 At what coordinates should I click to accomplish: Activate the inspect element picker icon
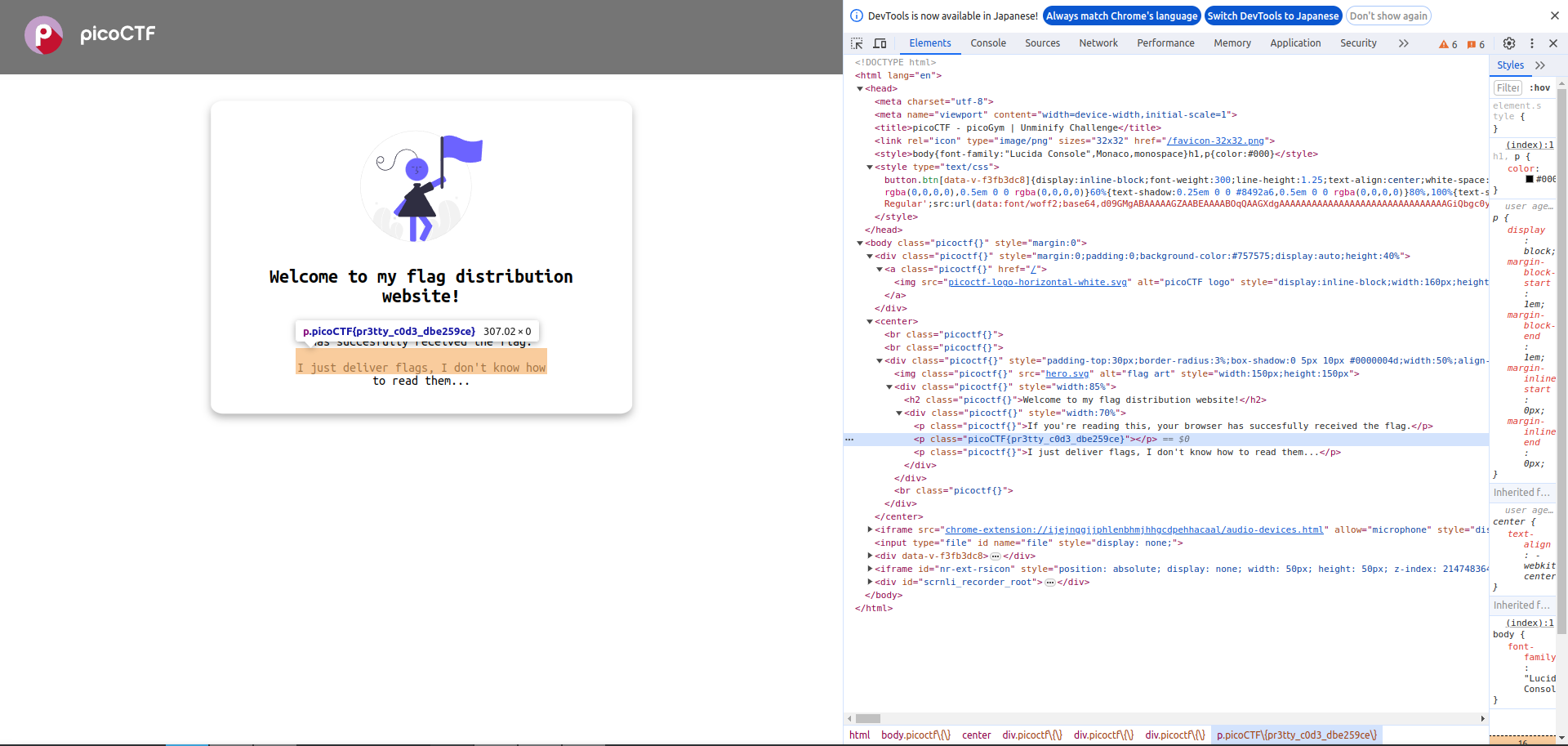click(857, 43)
